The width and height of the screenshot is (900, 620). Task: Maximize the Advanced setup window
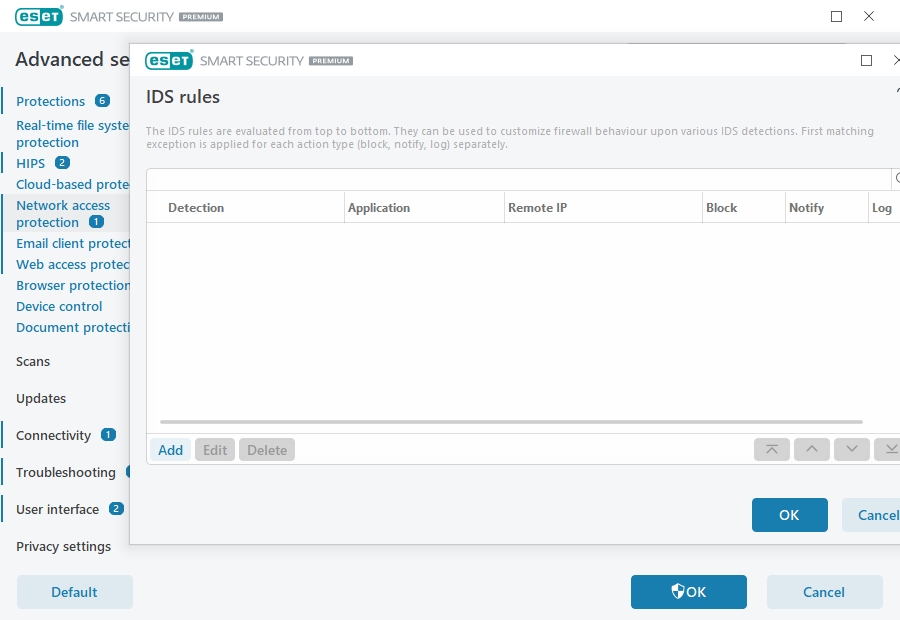(837, 17)
